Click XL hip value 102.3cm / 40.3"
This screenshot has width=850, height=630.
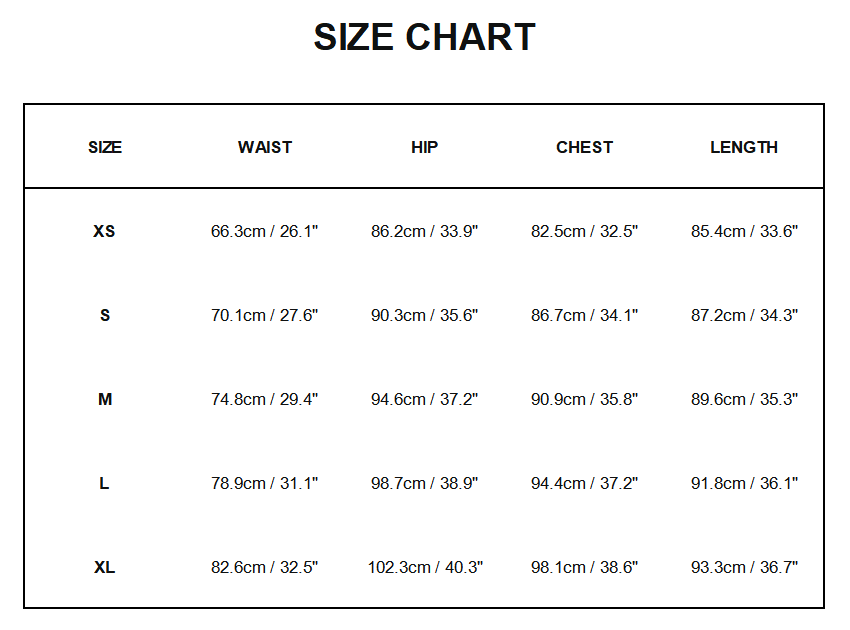tap(425, 567)
